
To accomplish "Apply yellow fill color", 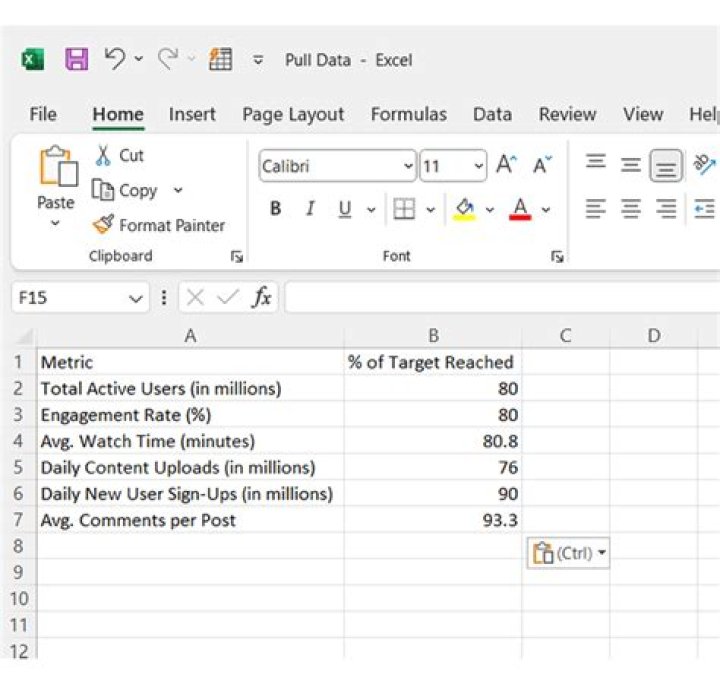I will pos(464,209).
